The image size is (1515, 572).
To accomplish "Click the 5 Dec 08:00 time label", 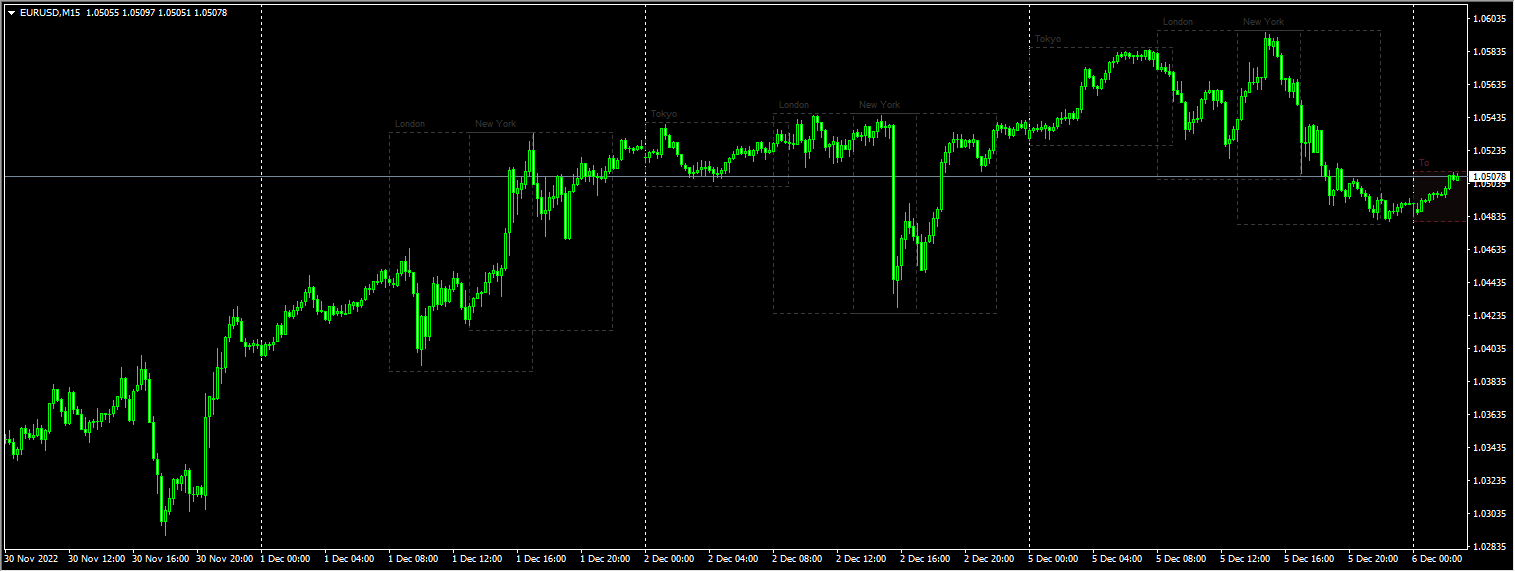I will (x=1182, y=559).
